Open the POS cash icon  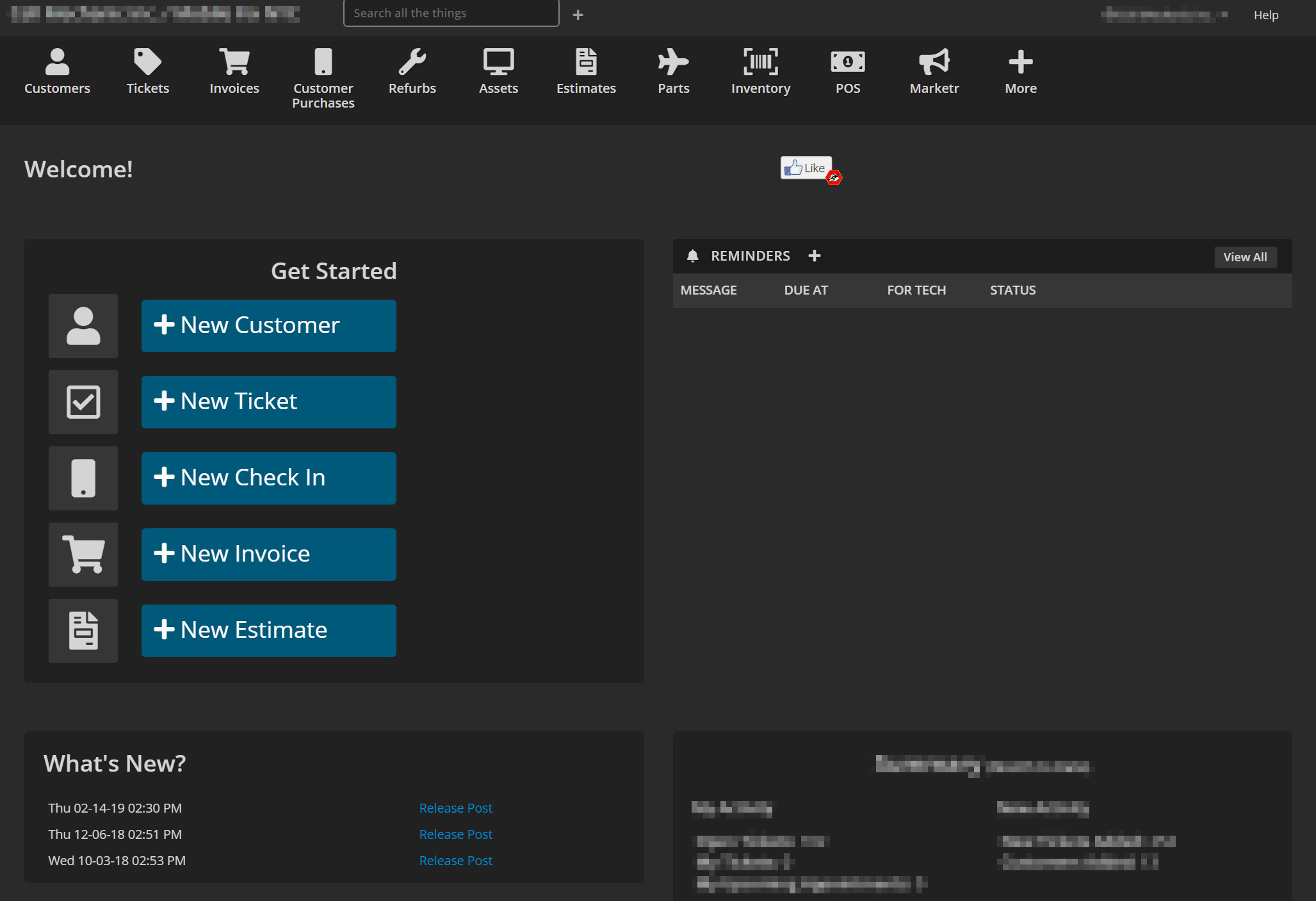(x=848, y=62)
